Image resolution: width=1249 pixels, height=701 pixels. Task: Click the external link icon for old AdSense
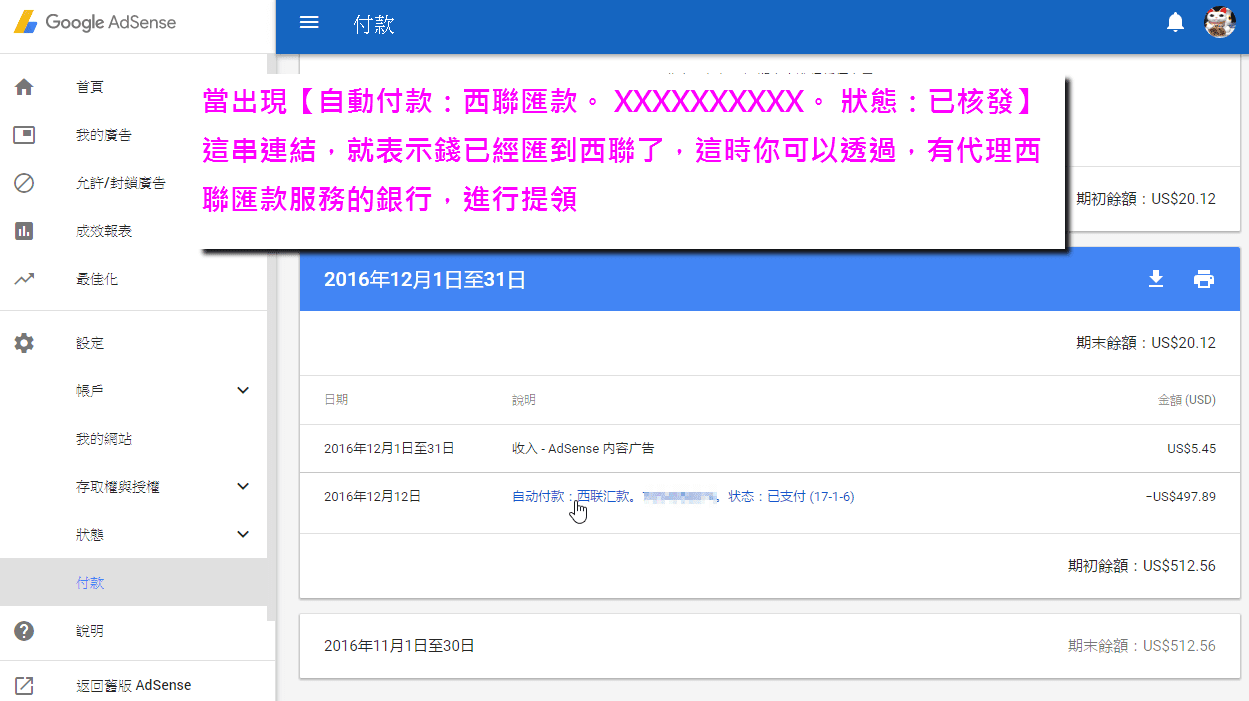click(x=24, y=685)
